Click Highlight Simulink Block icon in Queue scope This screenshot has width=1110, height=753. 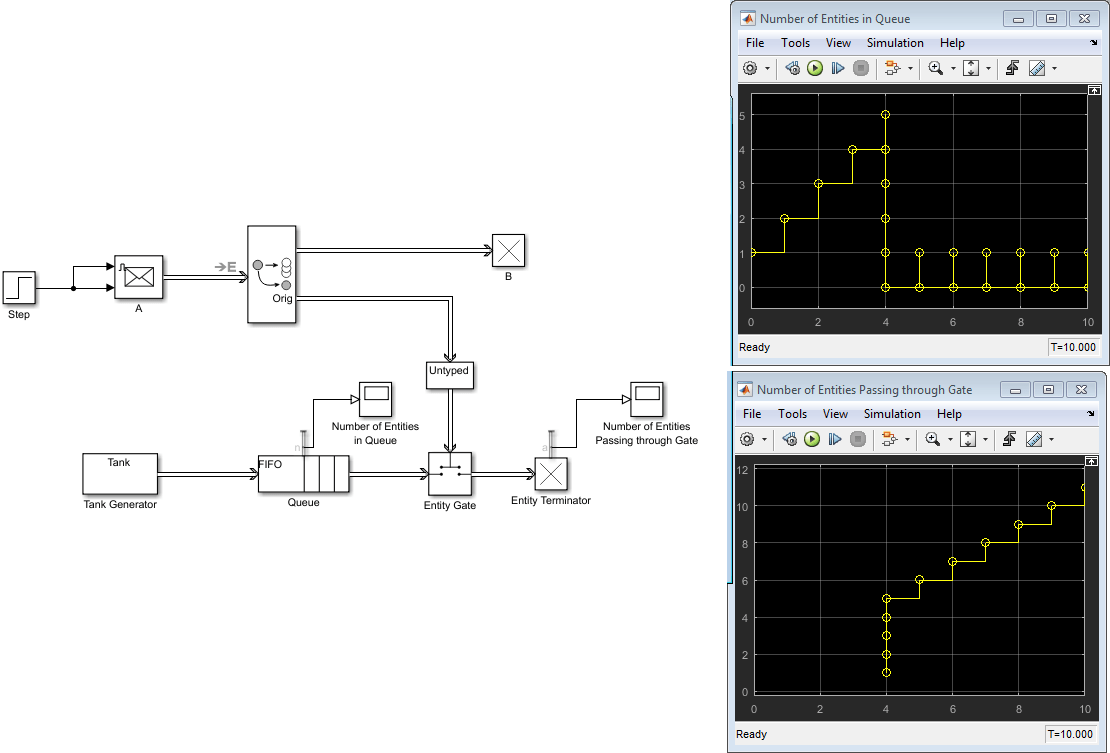pyautogui.click(x=892, y=68)
